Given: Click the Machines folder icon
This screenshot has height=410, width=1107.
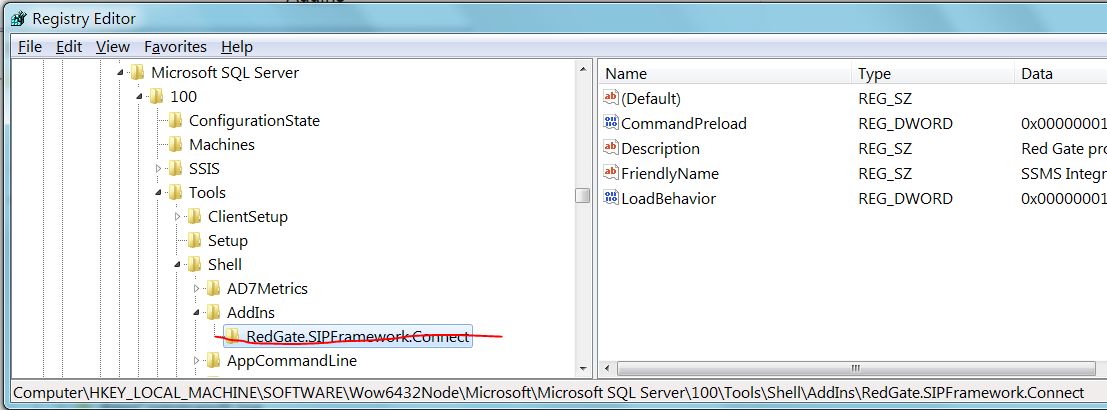Looking at the screenshot, I should click(x=175, y=144).
